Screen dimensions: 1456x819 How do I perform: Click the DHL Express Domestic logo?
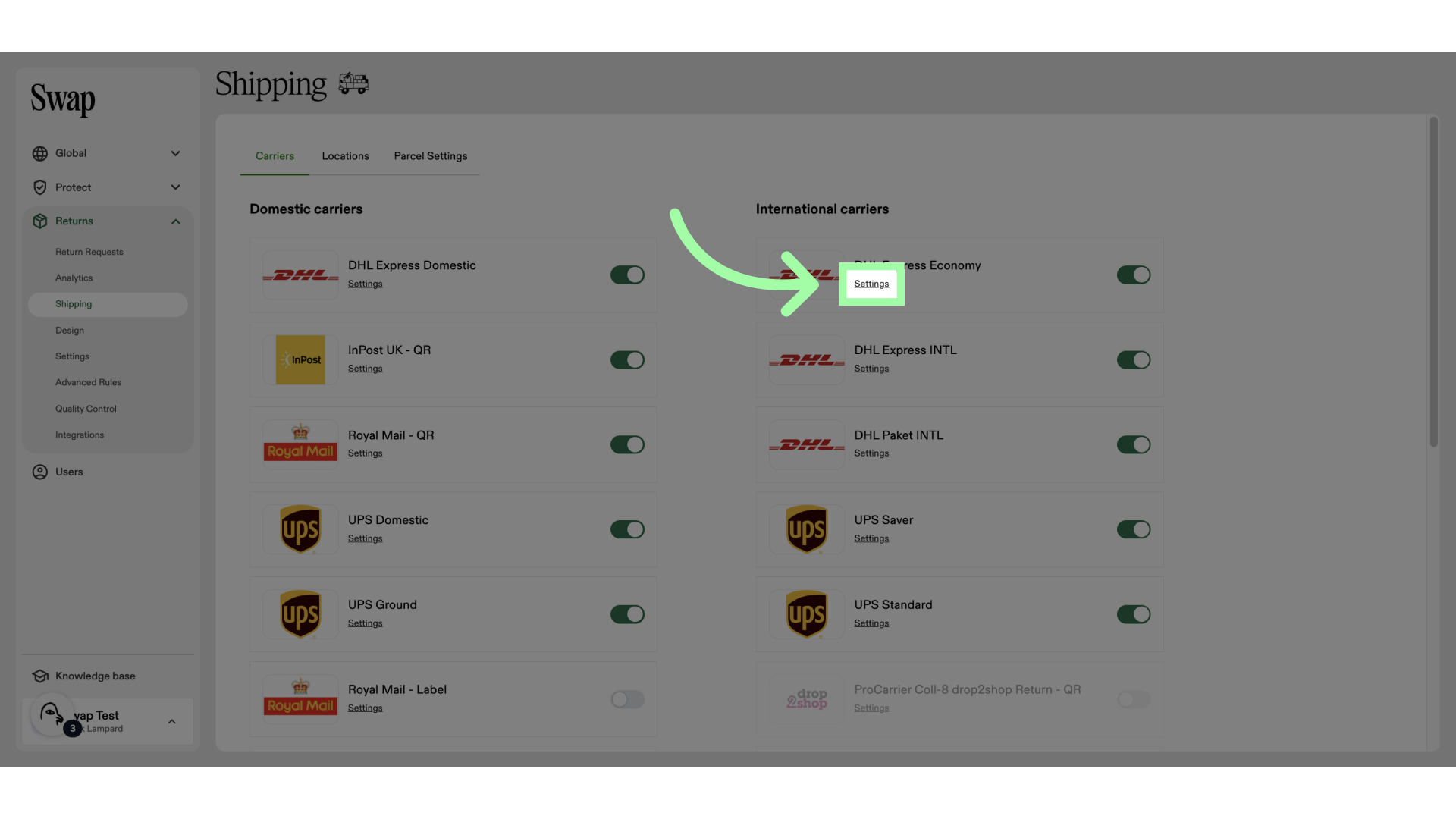coord(300,275)
